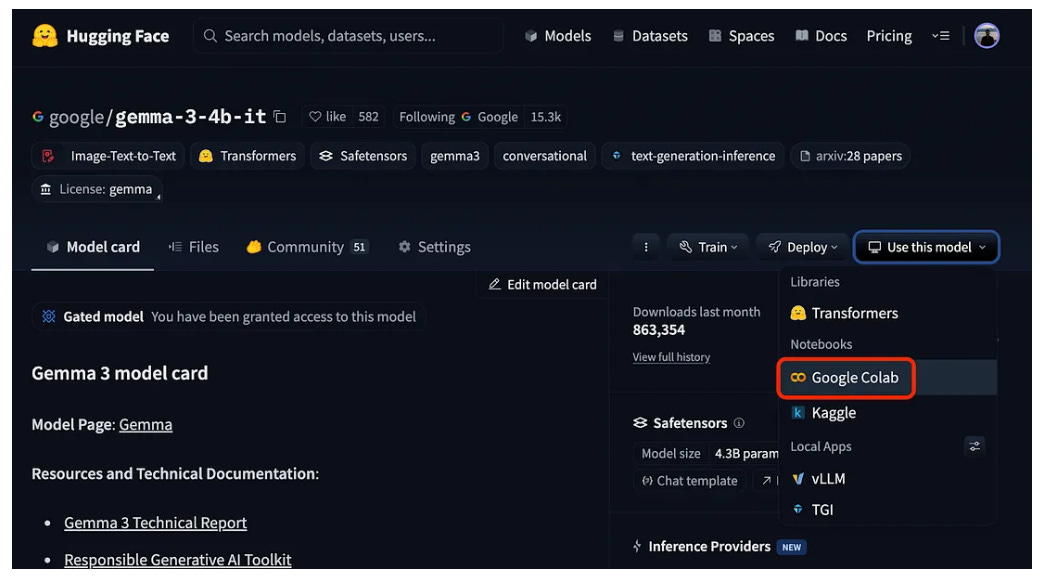Viewport: 1048px width, 579px height.
Task: Open Gemma 3 Technical Report link
Action: pos(155,523)
